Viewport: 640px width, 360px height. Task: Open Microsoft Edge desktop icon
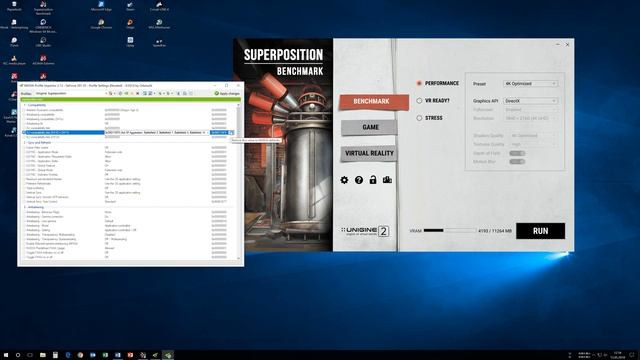pyautogui.click(x=101, y=6)
